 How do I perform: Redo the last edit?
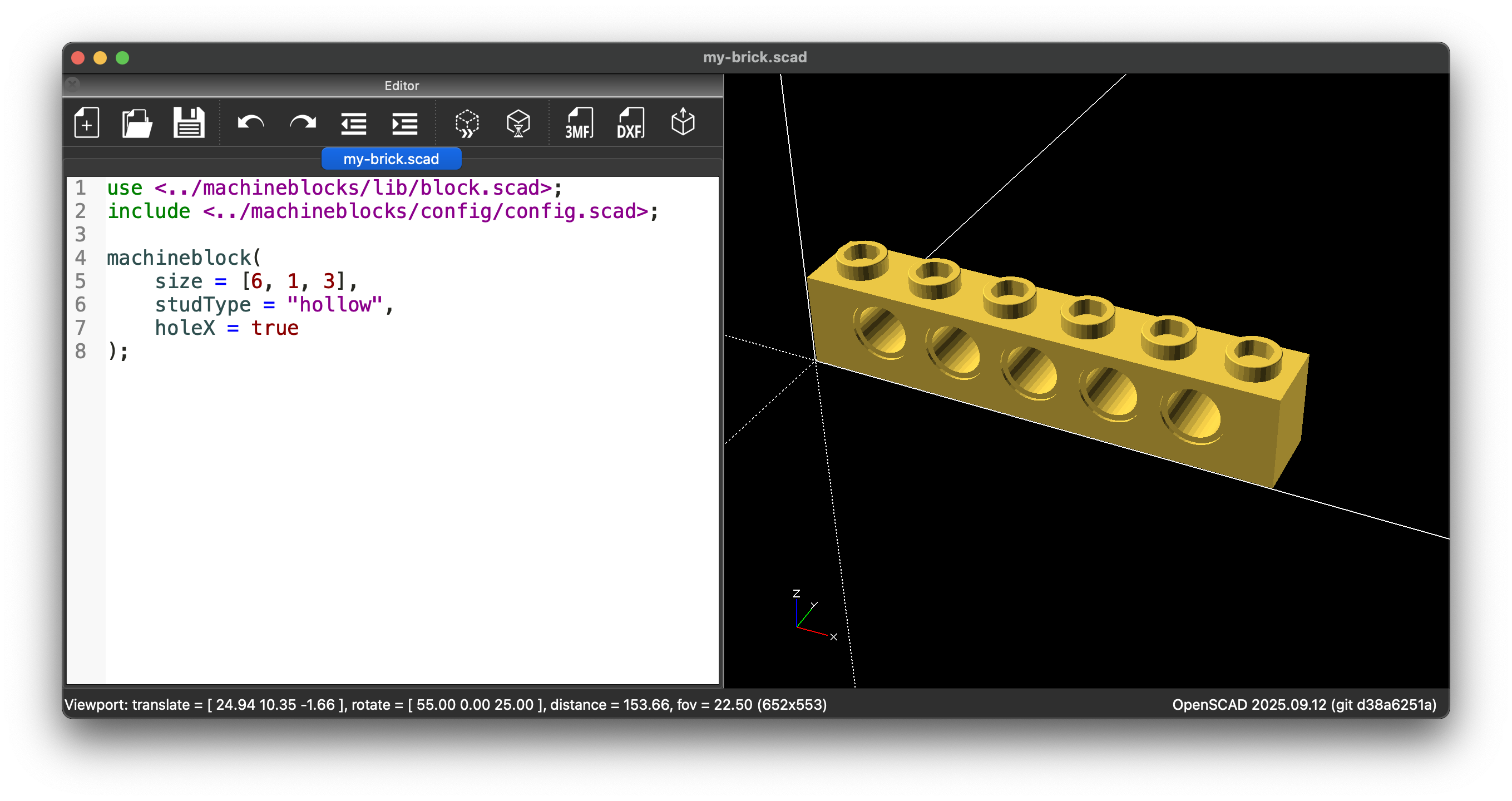[302, 122]
